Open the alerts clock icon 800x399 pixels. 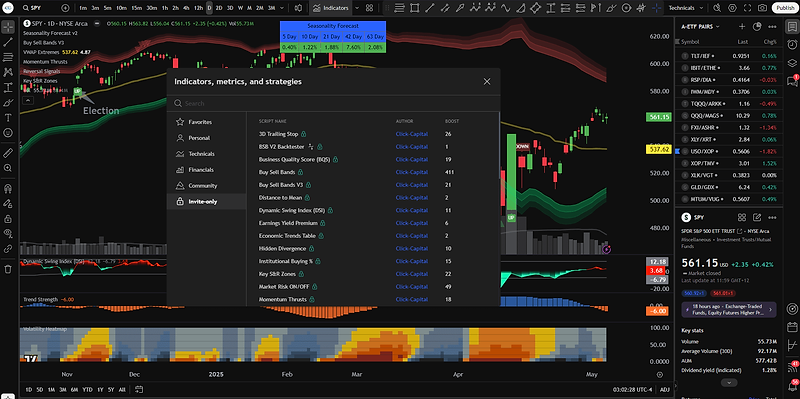(792, 45)
